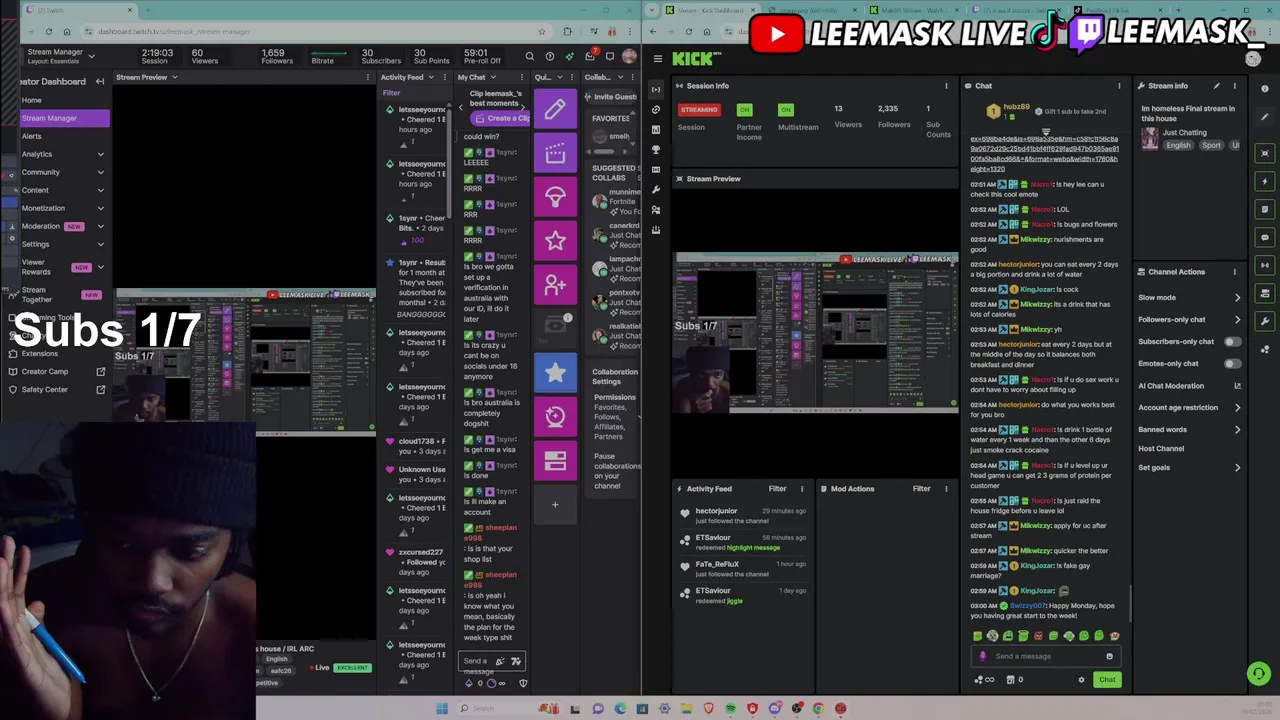Open Kick Chat panel three-dot menu
The image size is (1280, 720).
(x=1119, y=86)
